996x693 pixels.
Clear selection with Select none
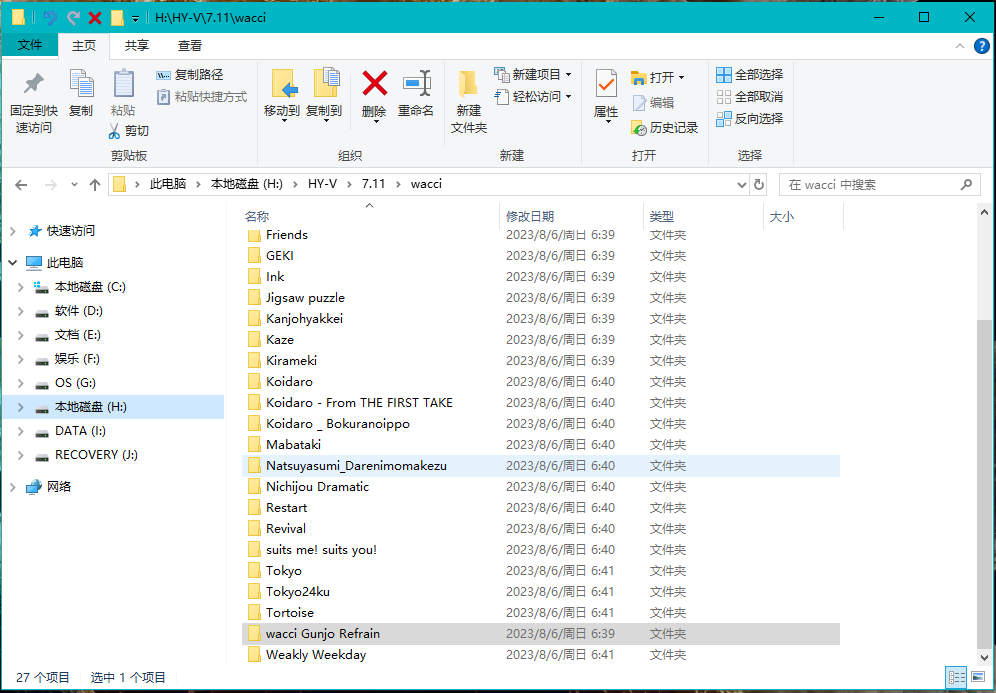[750, 97]
